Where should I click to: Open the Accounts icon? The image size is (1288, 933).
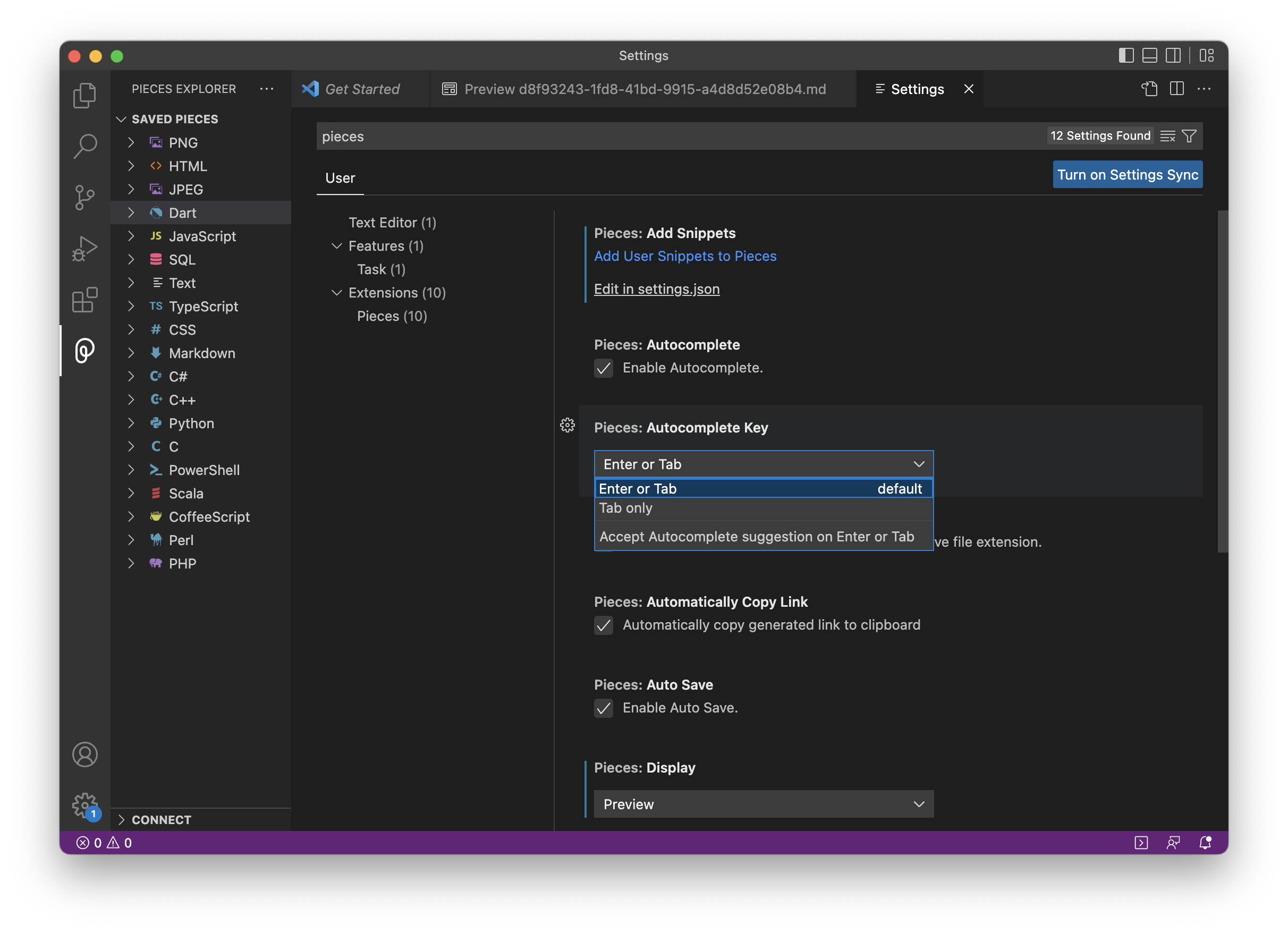click(85, 754)
